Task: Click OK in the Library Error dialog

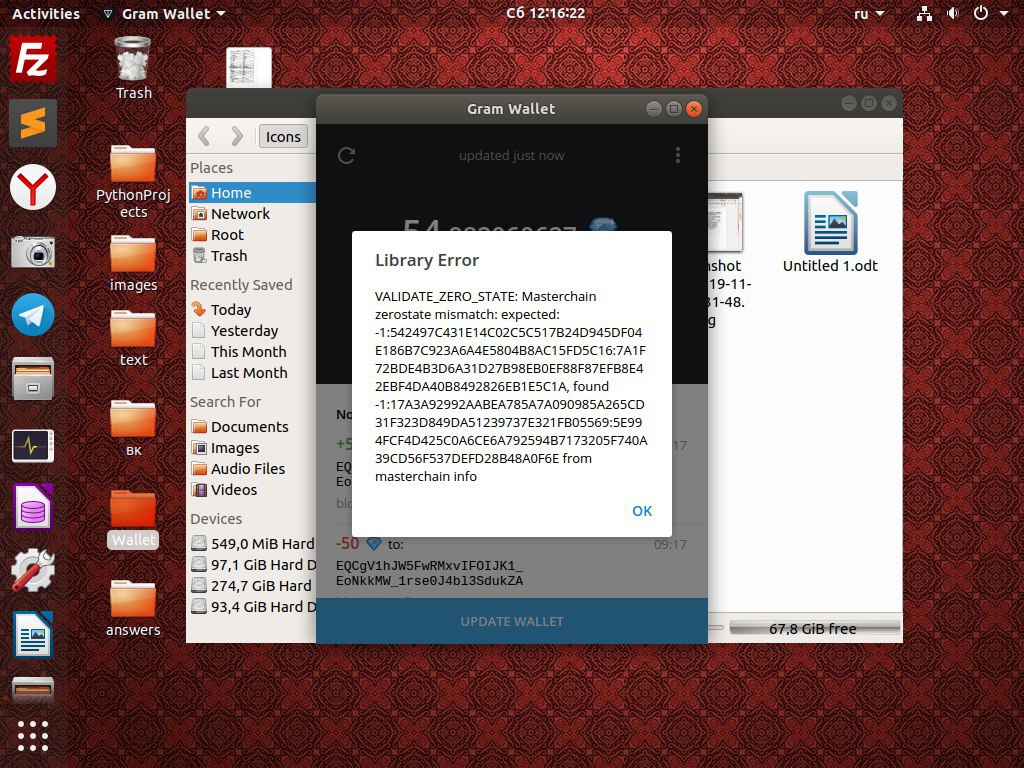Action: point(642,511)
